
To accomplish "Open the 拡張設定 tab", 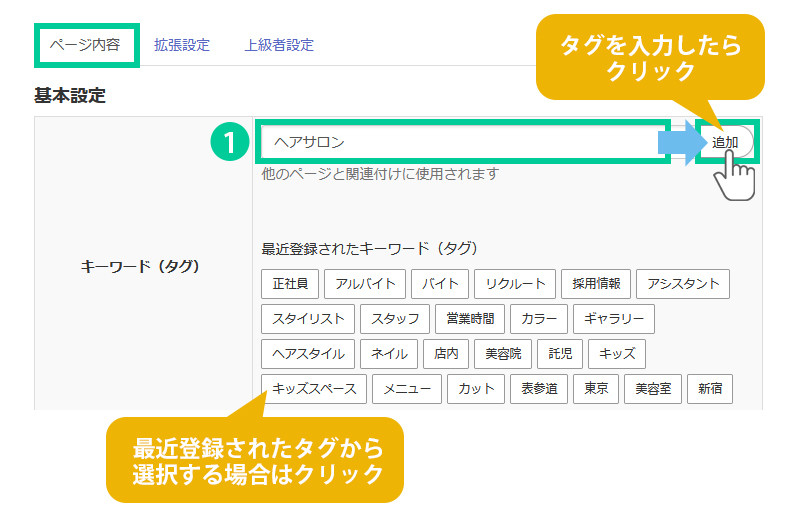I will [x=182, y=44].
